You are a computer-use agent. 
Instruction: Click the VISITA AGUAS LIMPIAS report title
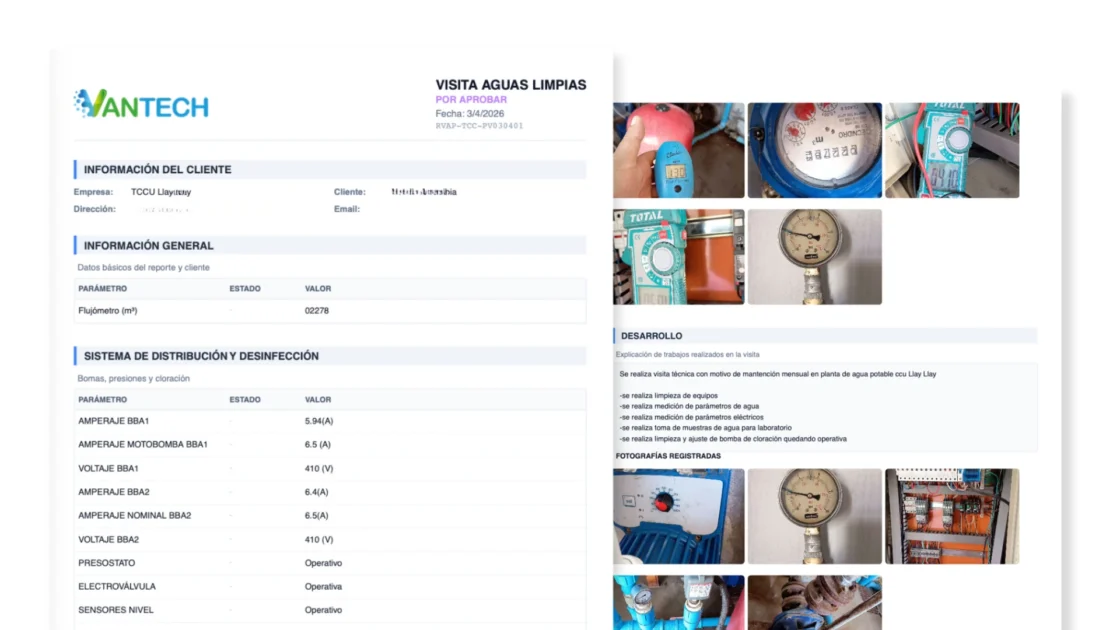tap(510, 85)
